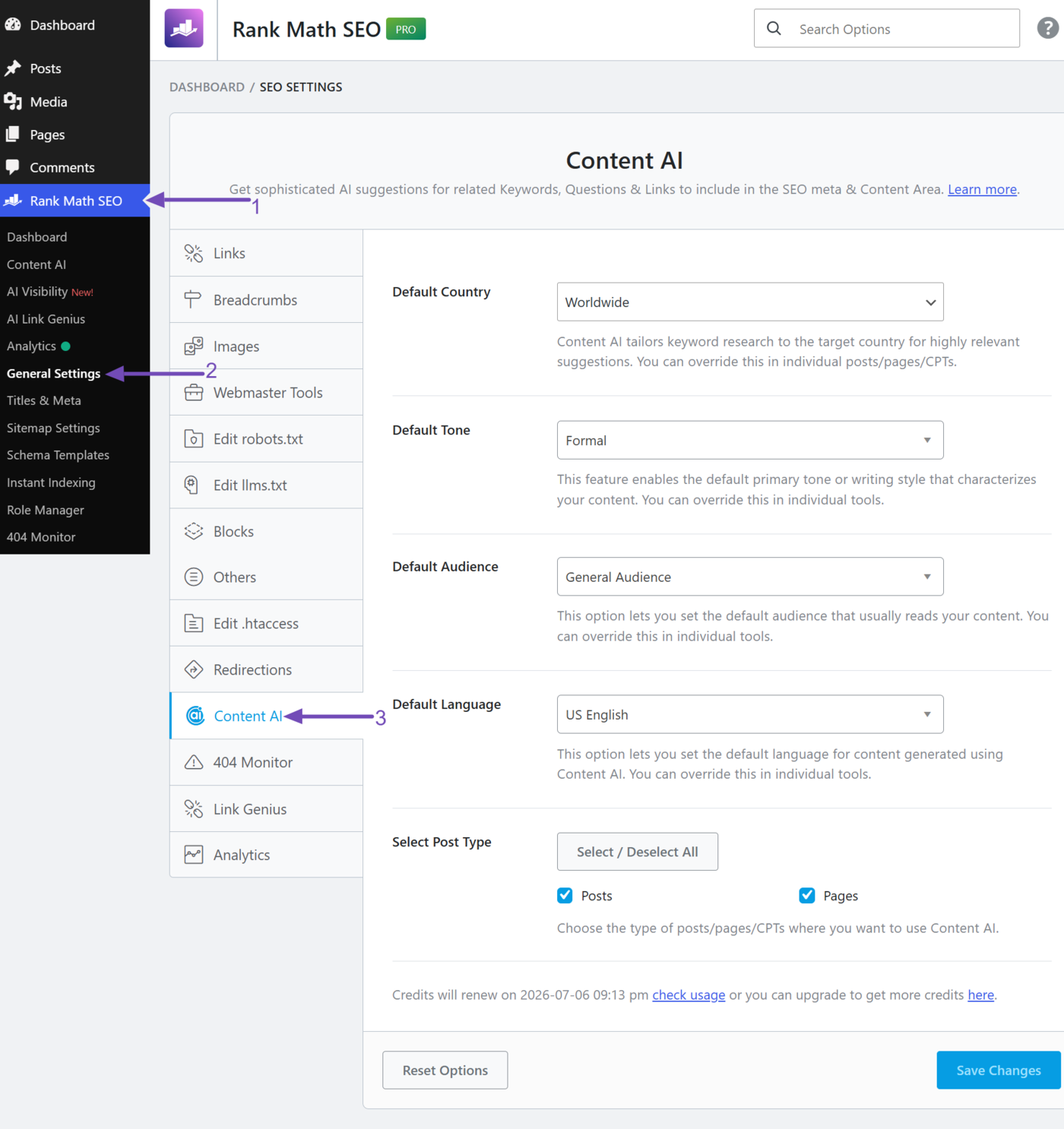Screen dimensions: 1064x1129
Task: Click the search magnifier icon
Action: click(x=774, y=28)
